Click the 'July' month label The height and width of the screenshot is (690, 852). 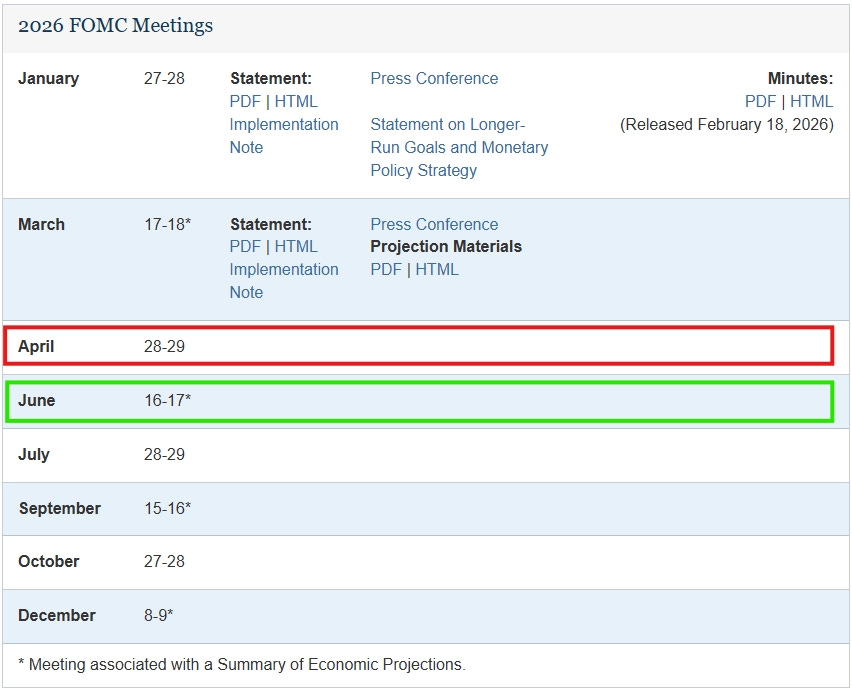[x=34, y=454]
